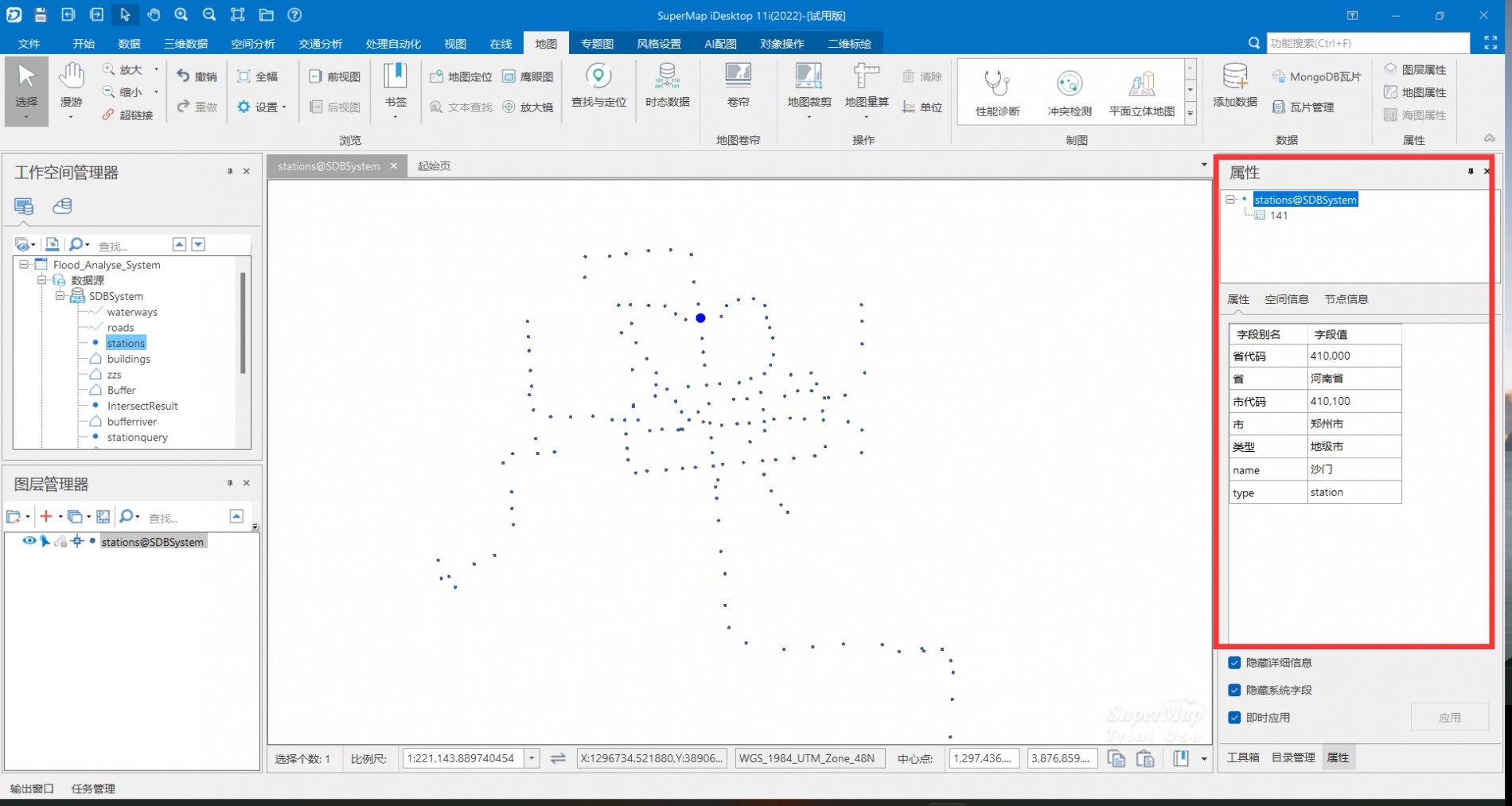Screen dimensions: 1512x806
Task: Select record 141 in 属性 tree
Action: click(x=1279, y=215)
